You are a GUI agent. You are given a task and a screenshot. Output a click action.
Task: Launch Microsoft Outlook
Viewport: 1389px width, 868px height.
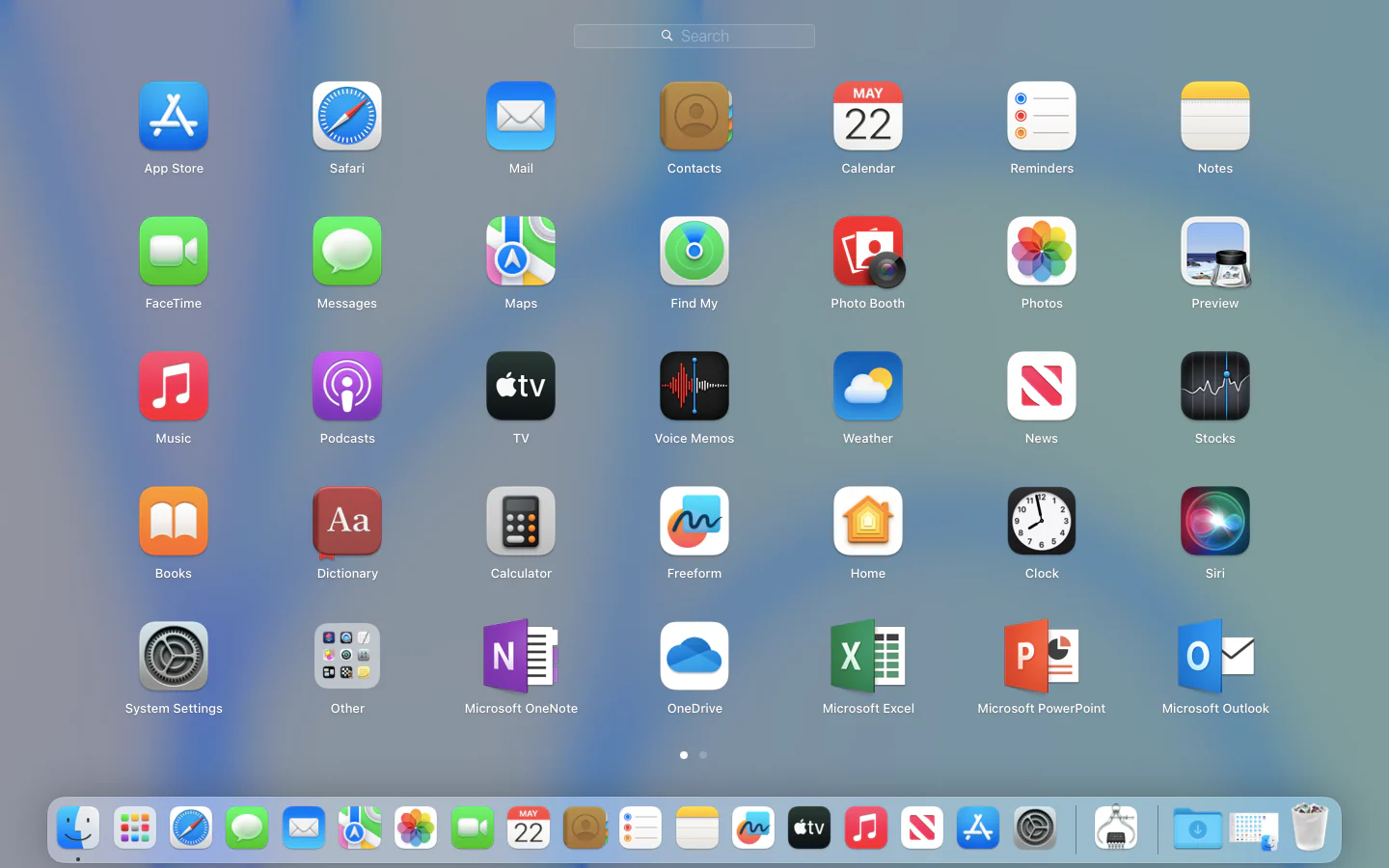tap(1215, 657)
